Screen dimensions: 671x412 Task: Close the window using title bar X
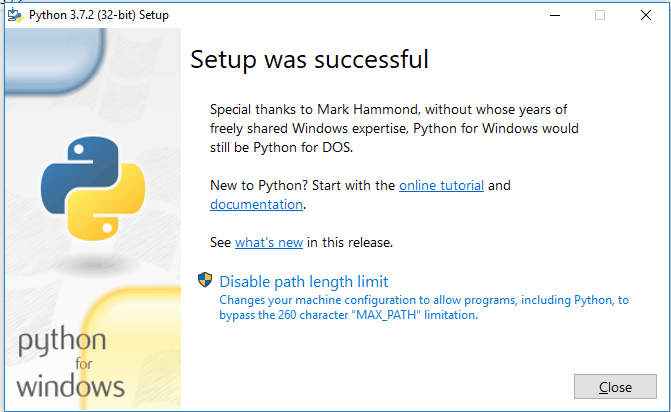click(646, 15)
